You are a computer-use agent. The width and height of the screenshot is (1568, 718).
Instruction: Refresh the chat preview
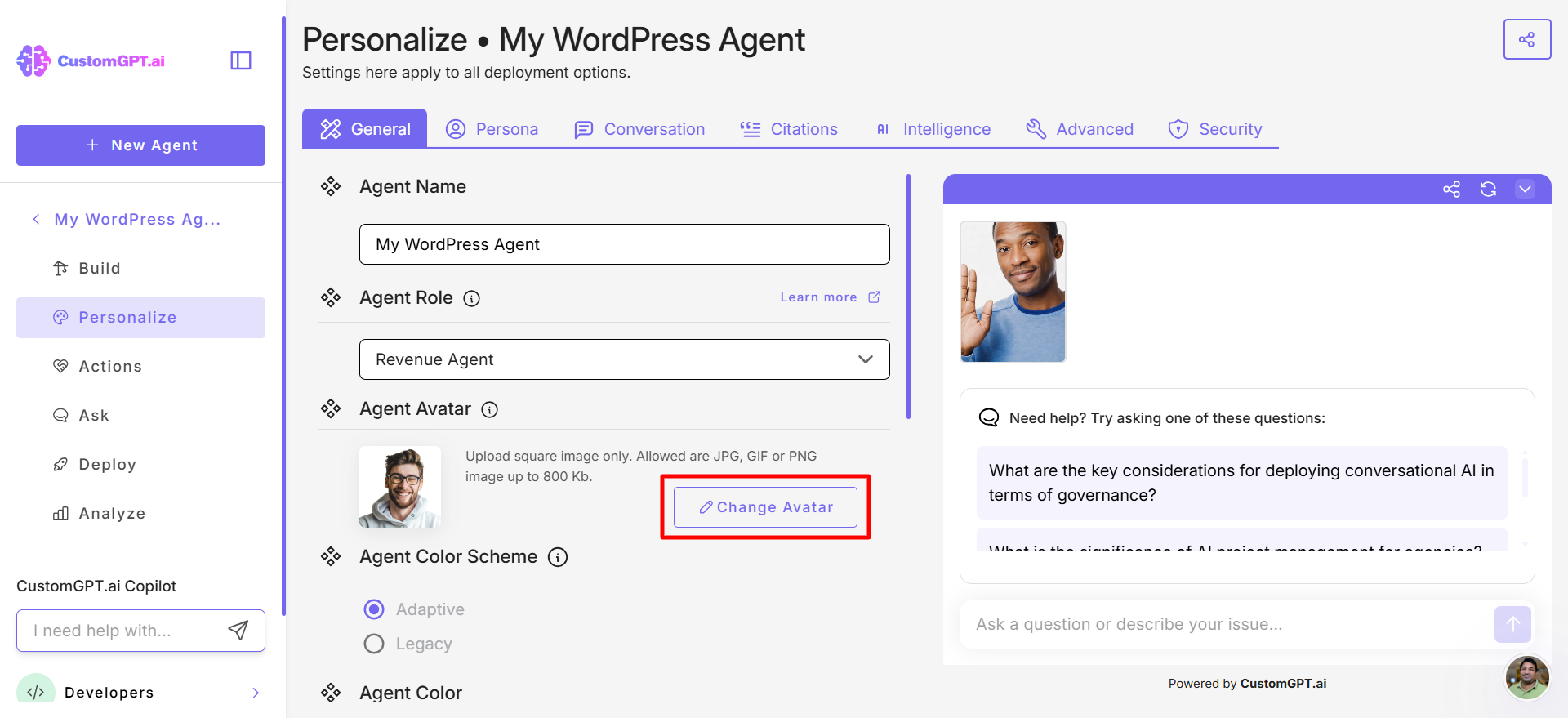tap(1488, 190)
